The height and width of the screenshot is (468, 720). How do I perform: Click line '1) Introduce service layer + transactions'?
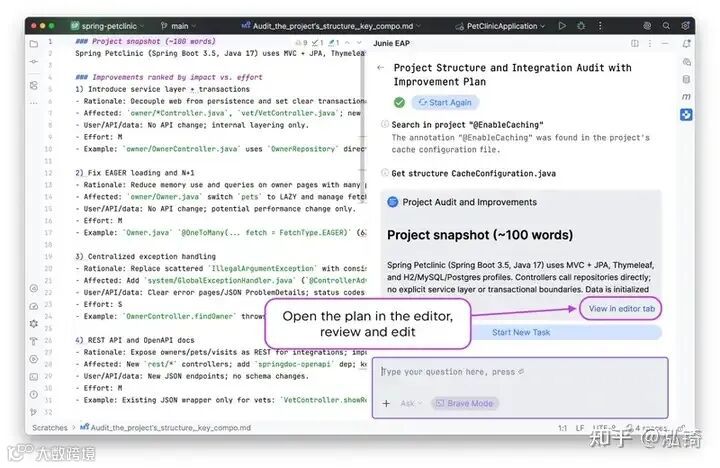tap(163, 89)
